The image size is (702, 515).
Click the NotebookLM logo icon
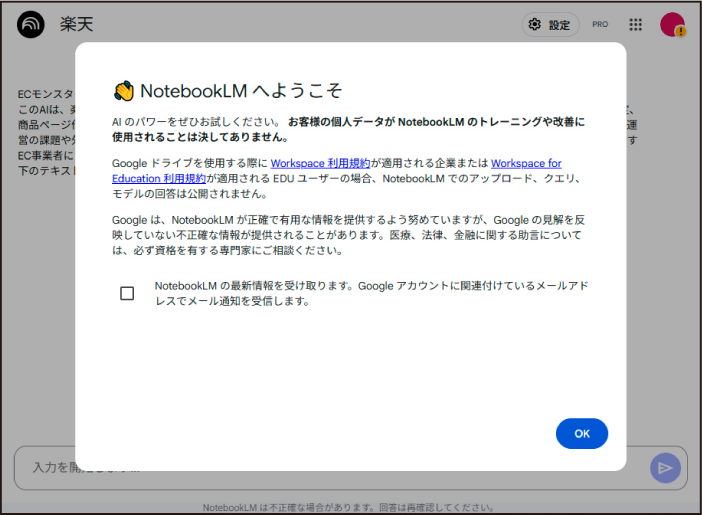31,24
